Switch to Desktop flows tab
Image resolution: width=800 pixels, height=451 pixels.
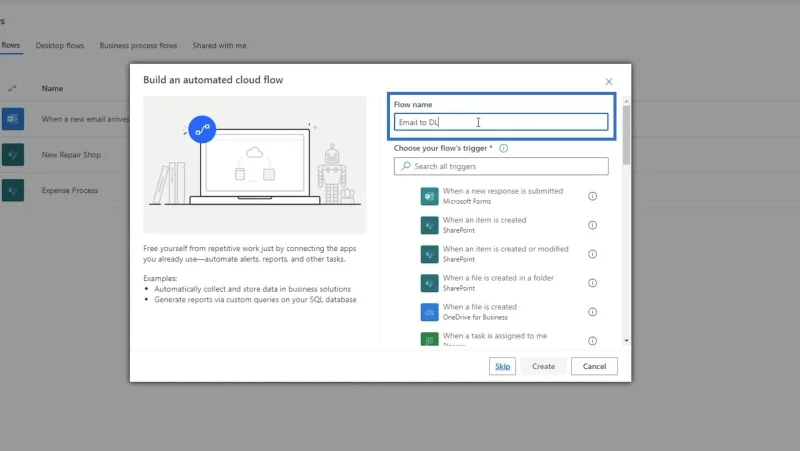(60, 45)
